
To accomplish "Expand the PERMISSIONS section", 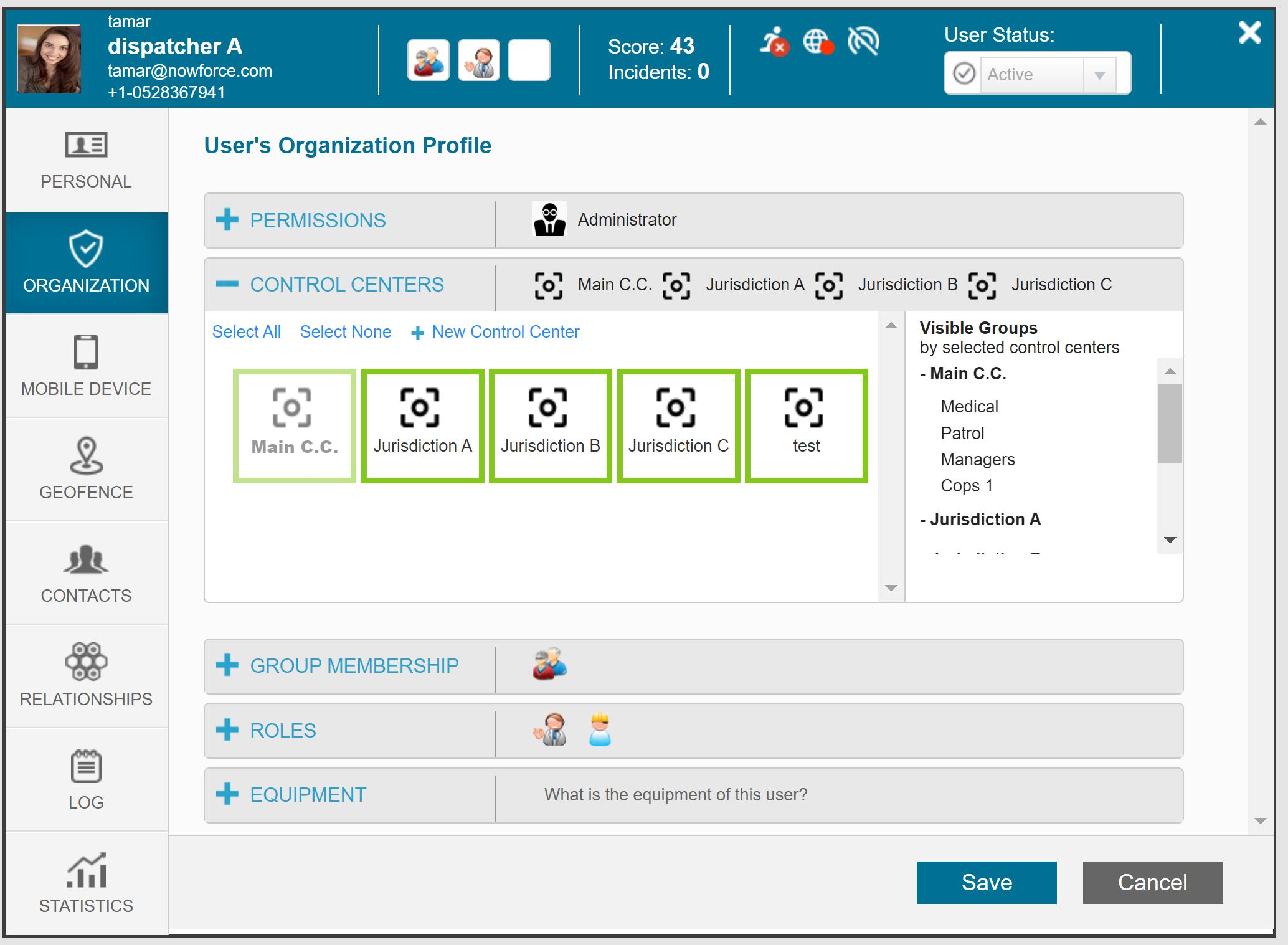I will click(227, 220).
